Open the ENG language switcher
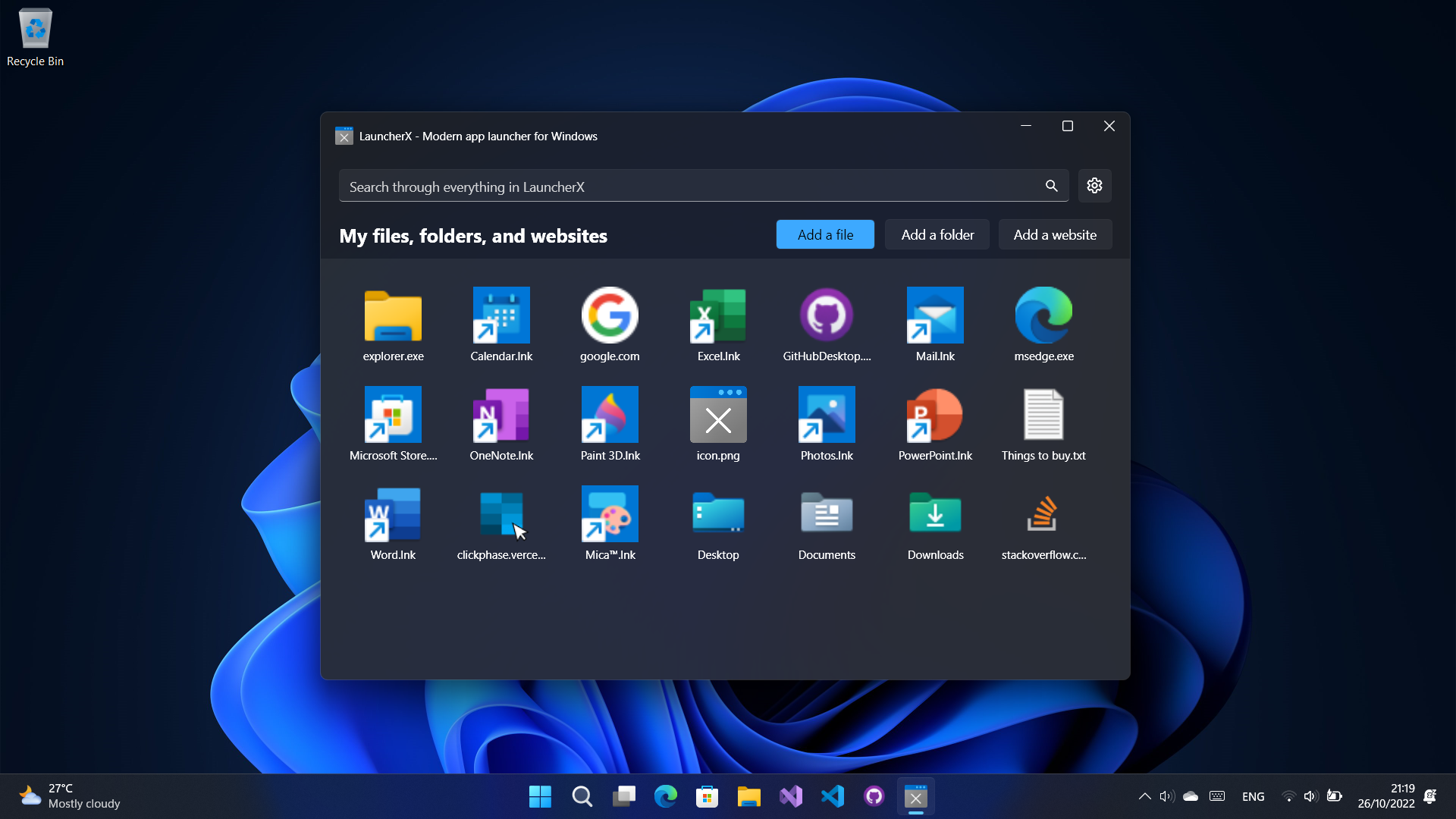1456x819 pixels. tap(1254, 796)
